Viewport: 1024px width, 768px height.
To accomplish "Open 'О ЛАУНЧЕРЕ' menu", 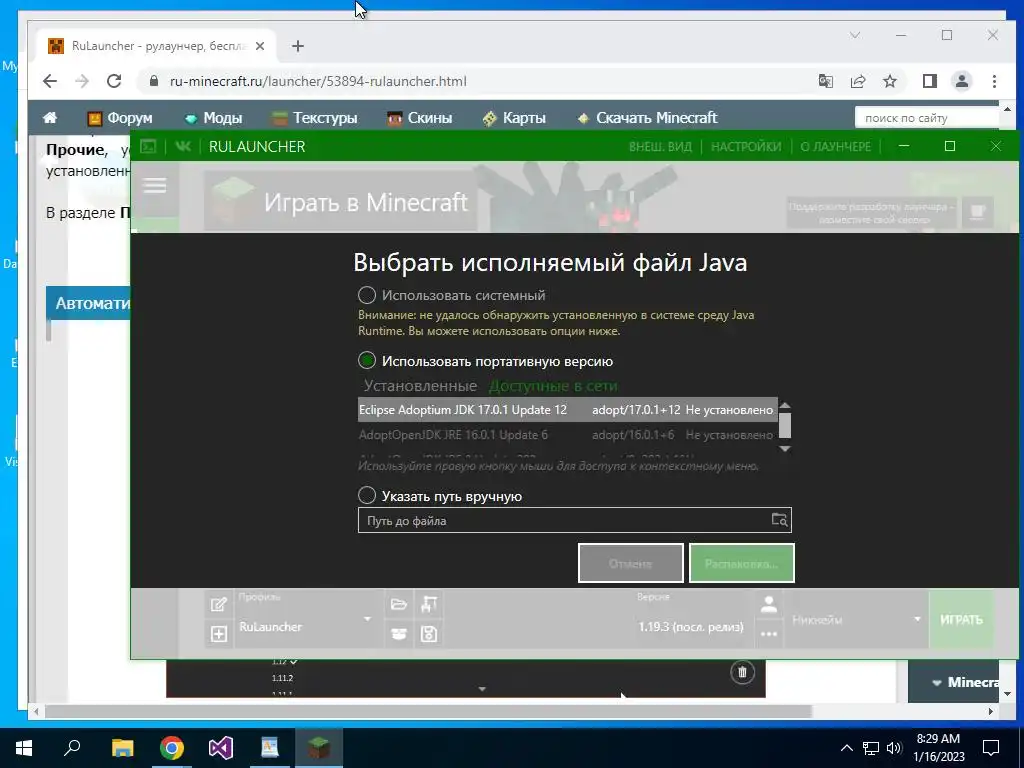I will tap(836, 146).
